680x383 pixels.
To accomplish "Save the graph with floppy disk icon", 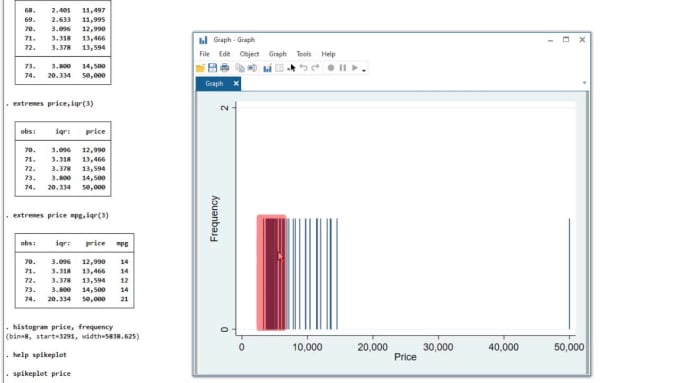I will pyautogui.click(x=212, y=68).
